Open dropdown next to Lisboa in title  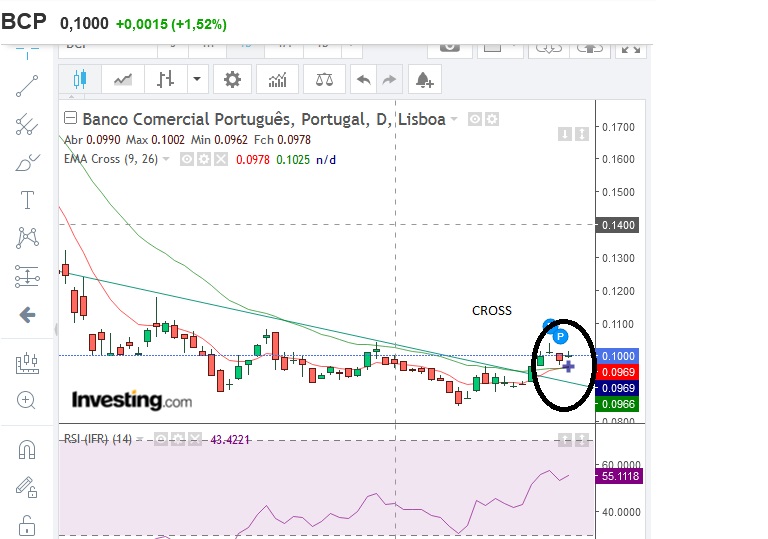click(x=454, y=119)
